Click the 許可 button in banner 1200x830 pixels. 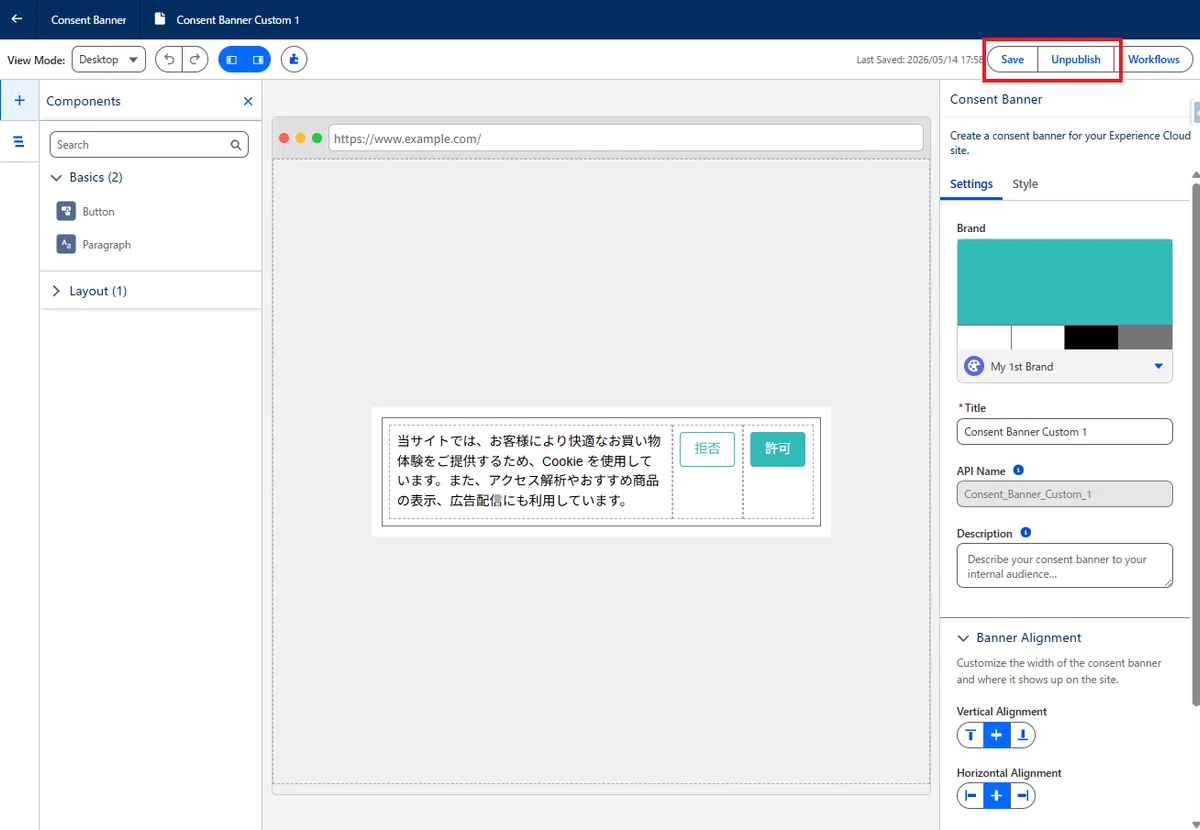click(x=777, y=449)
